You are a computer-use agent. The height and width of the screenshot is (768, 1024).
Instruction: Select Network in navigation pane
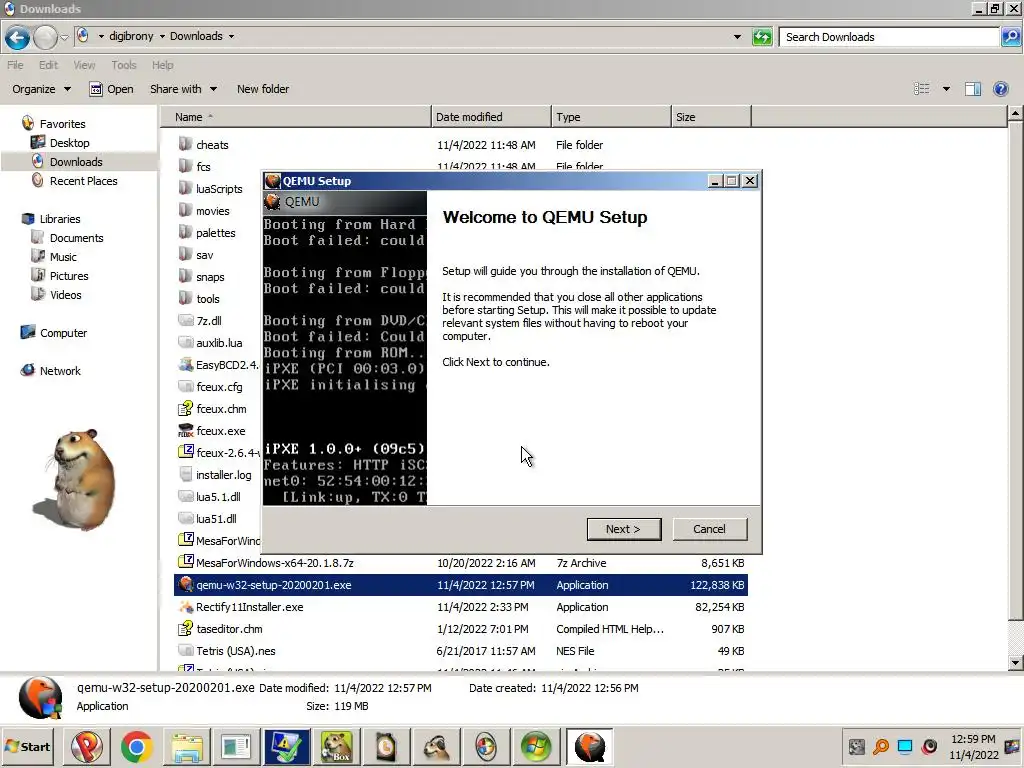(x=60, y=370)
